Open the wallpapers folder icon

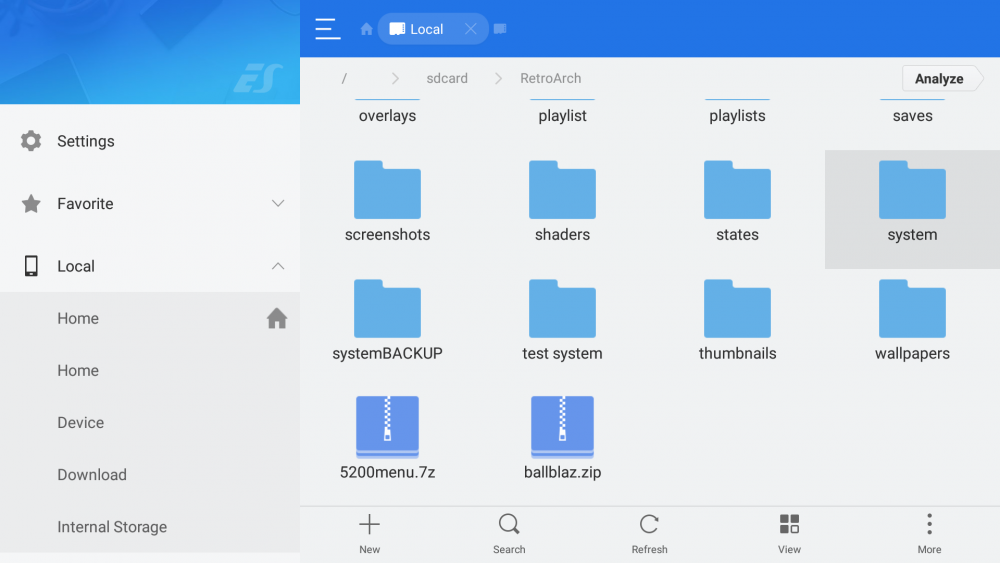913,309
